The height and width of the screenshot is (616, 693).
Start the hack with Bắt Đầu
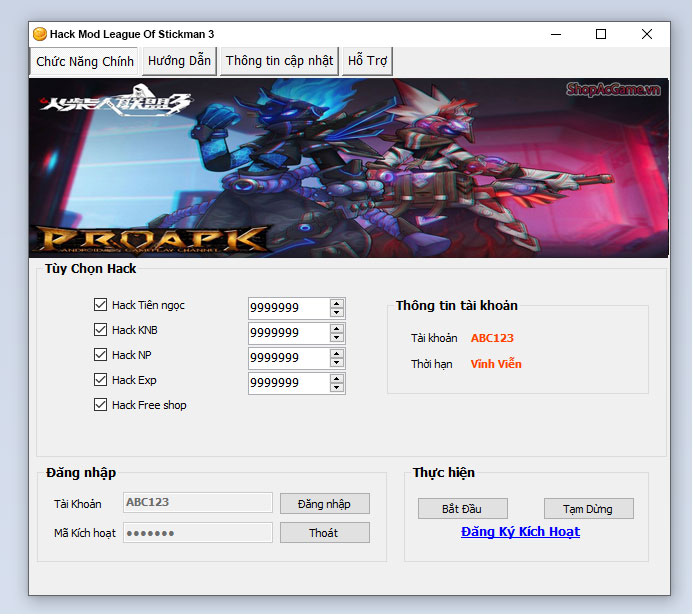[462, 509]
